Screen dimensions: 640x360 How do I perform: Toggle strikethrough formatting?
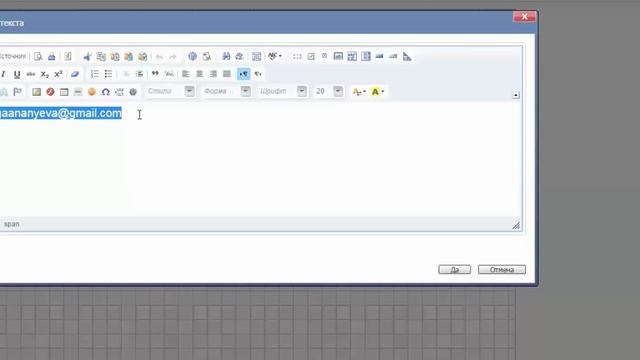pyautogui.click(x=31, y=74)
